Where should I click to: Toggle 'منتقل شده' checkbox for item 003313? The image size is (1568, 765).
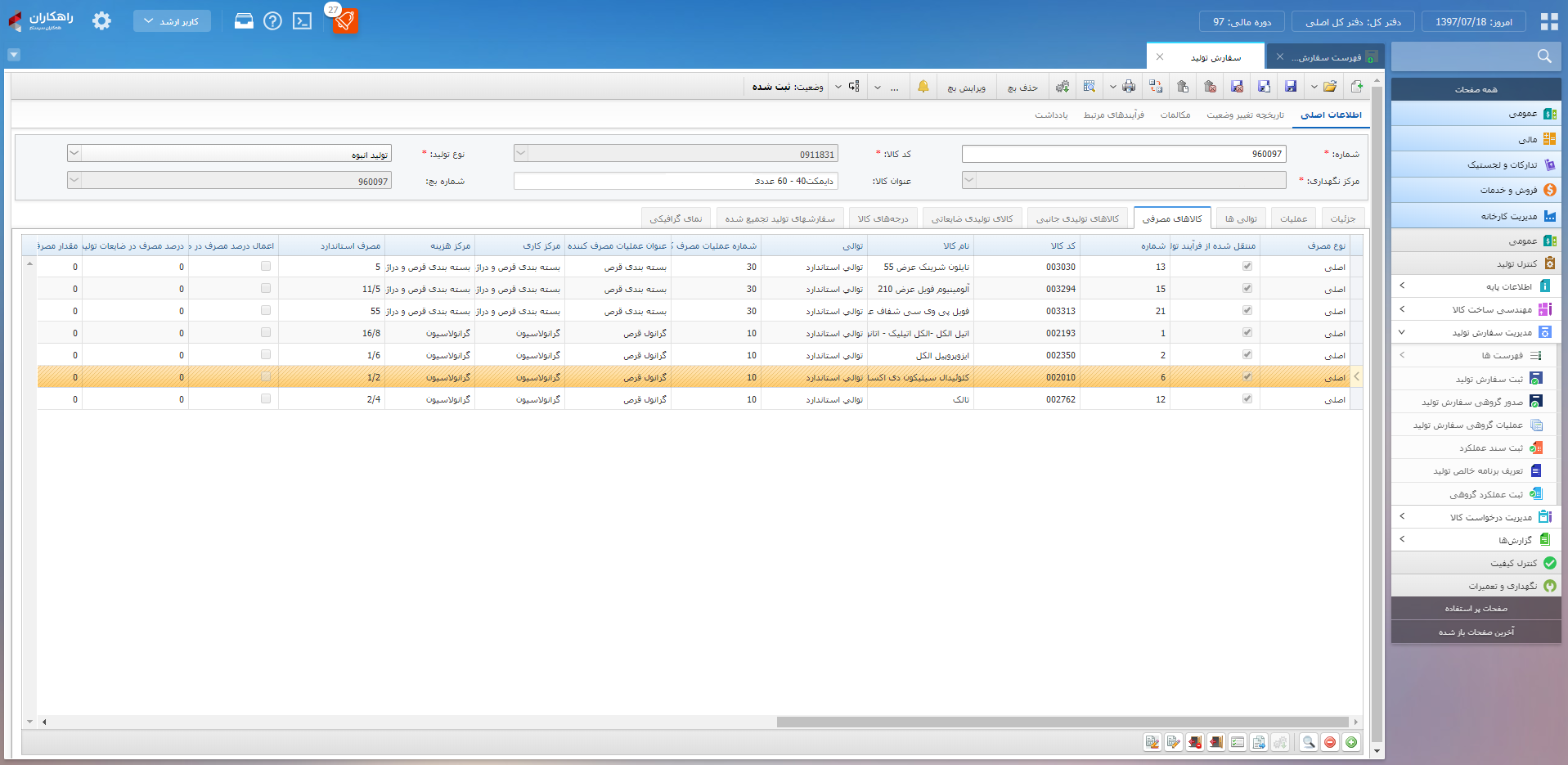click(1247, 311)
